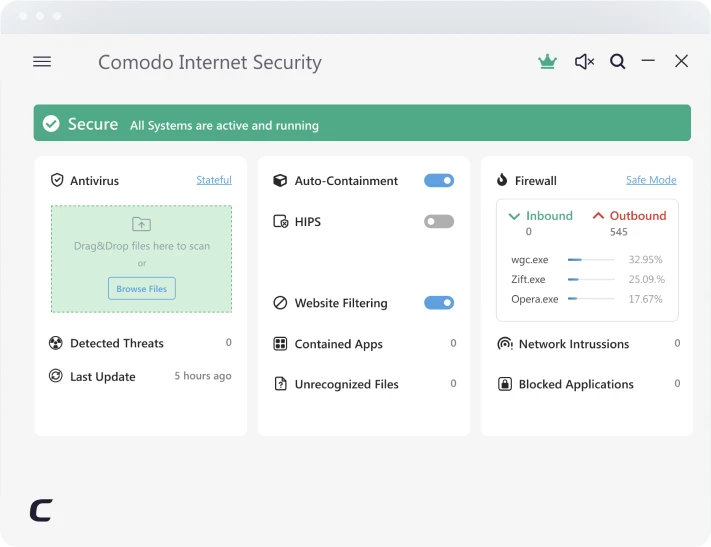The image size is (711, 547).
Task: Open the Safe Mode firewall link
Action: pyautogui.click(x=651, y=180)
